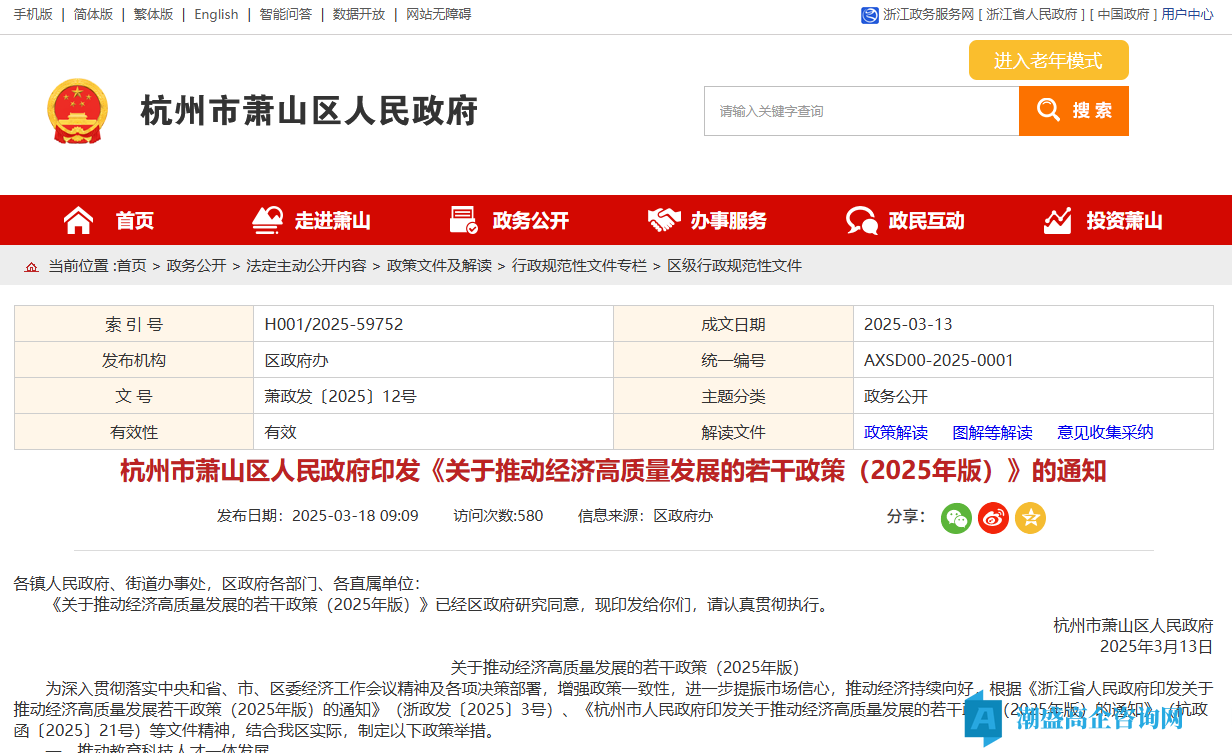Click the national emblem logo
This screenshot has height=753, width=1232.
(x=76, y=111)
